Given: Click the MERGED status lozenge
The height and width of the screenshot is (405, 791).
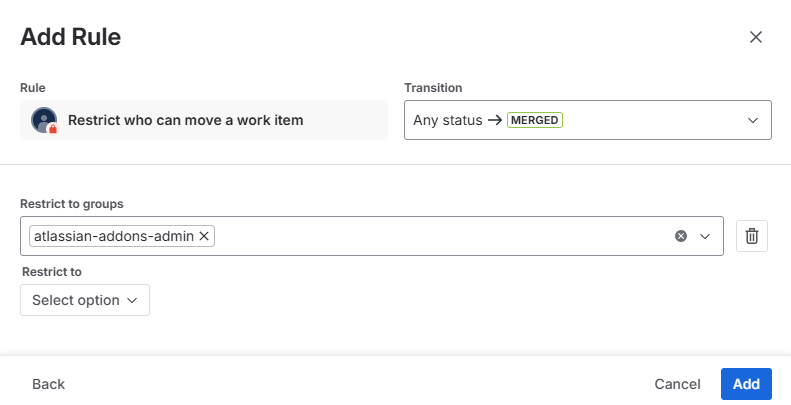Looking at the screenshot, I should click(x=535, y=120).
